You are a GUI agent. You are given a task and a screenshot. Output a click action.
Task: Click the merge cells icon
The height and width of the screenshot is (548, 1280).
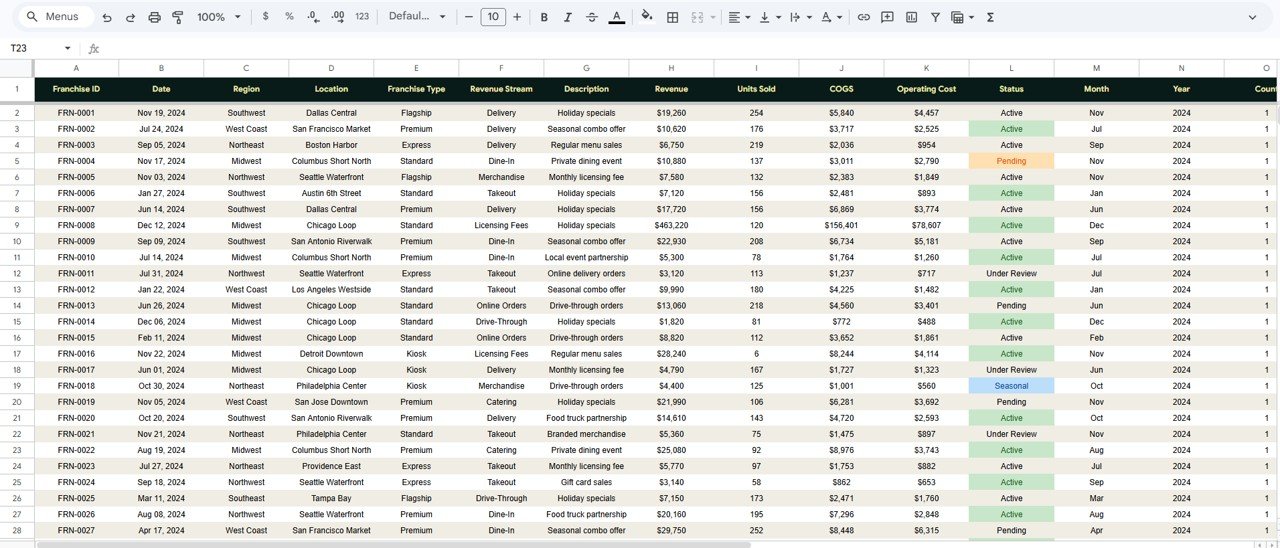coord(697,17)
